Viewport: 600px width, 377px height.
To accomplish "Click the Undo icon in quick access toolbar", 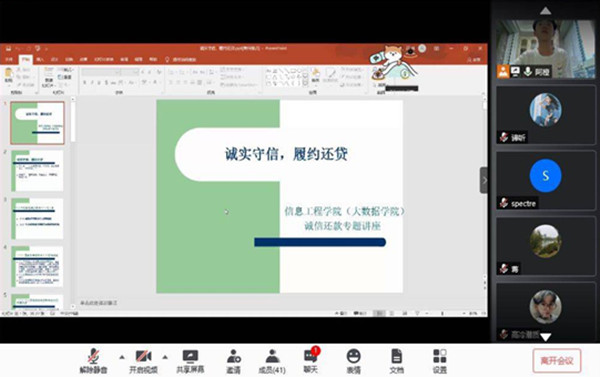I will pos(18,49).
